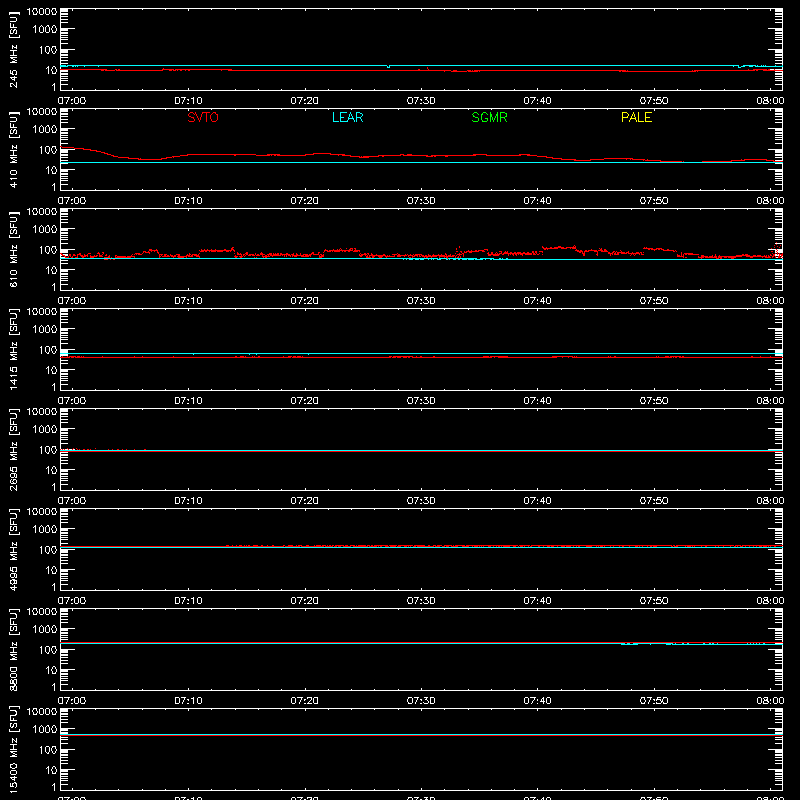Select the 610 MHz [SFU] axis label
800x800 pixels.
[x=14, y=249]
